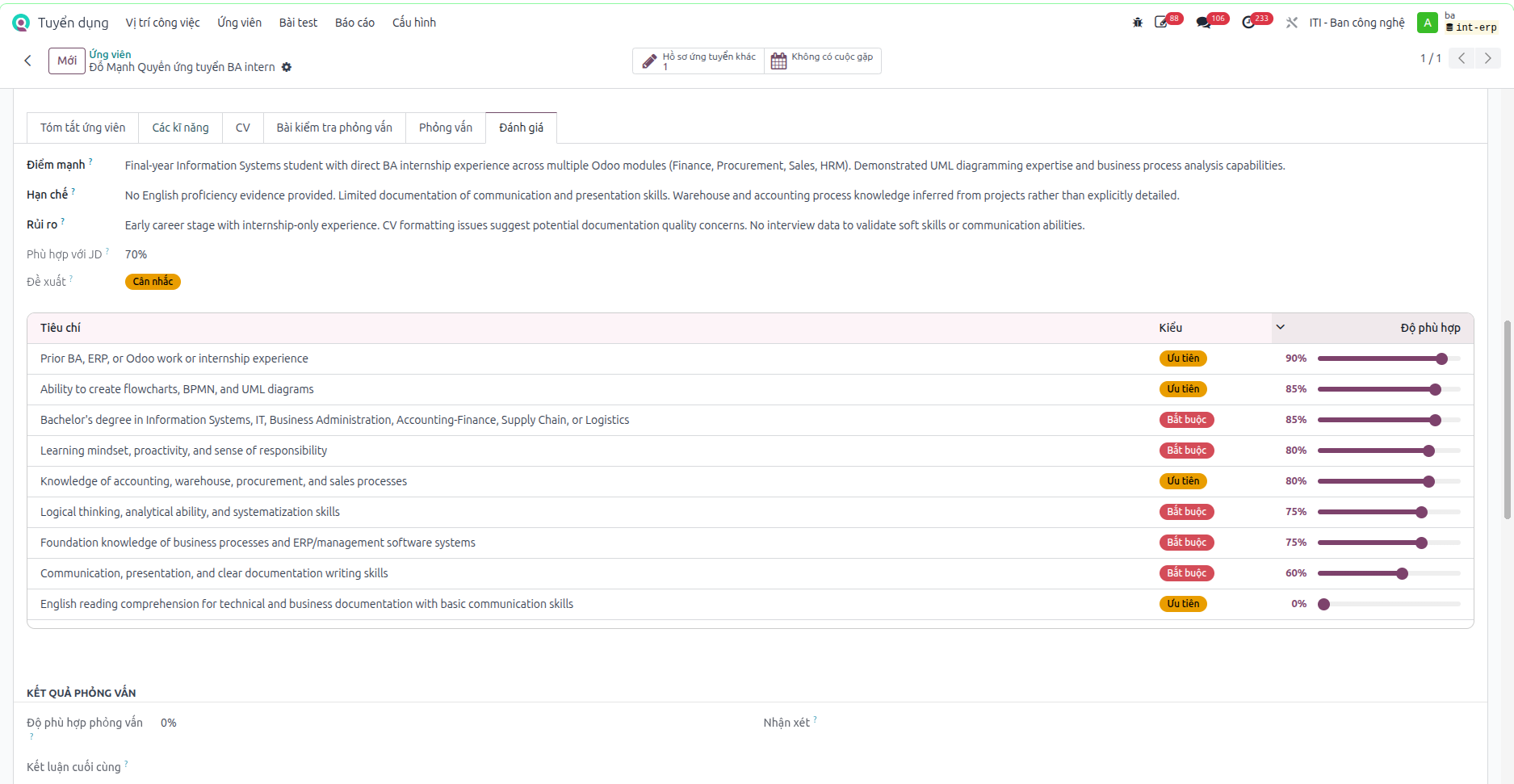Open the Tuyển dụng app logo
This screenshot has height=784, width=1514.
[x=21, y=23]
